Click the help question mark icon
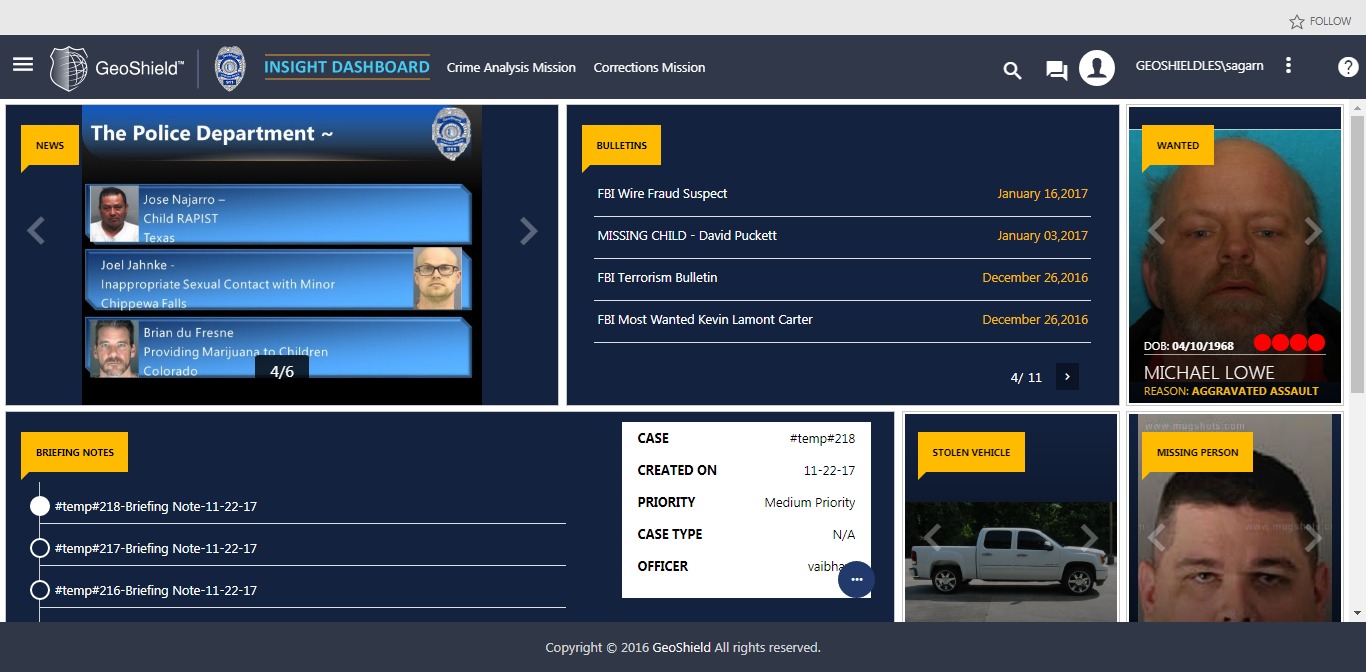The height and width of the screenshot is (672, 1366). (x=1348, y=67)
